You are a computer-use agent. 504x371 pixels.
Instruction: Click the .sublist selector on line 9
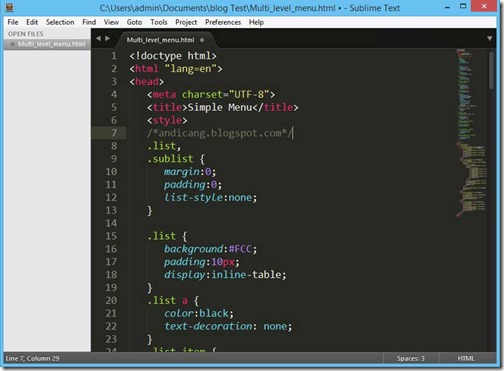(170, 159)
